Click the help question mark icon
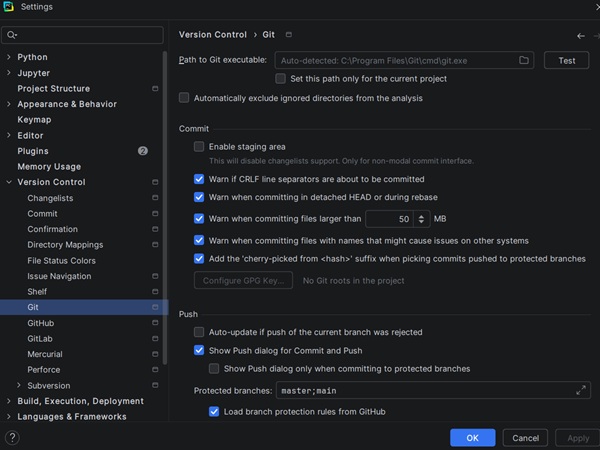 12,437
